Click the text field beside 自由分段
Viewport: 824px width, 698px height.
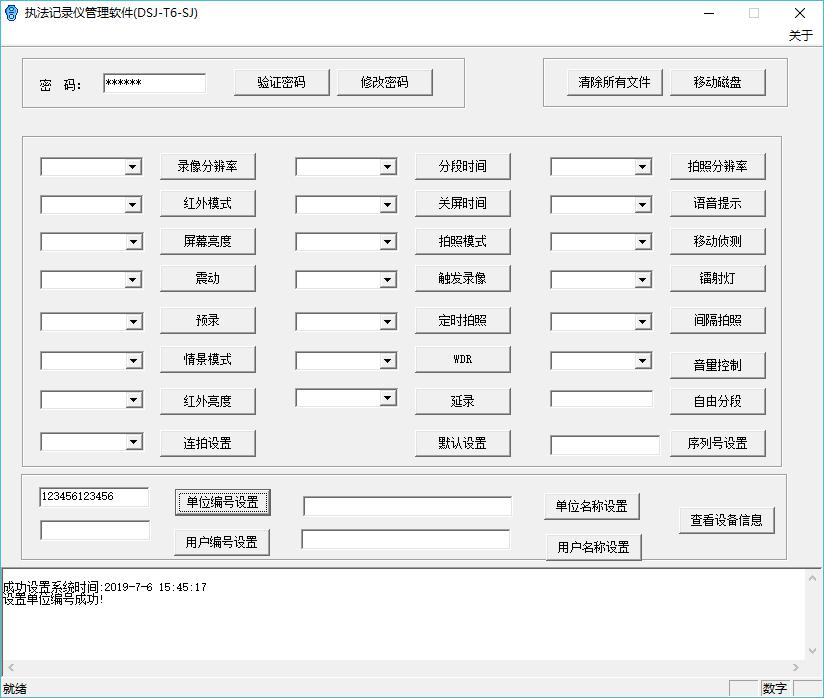point(601,399)
